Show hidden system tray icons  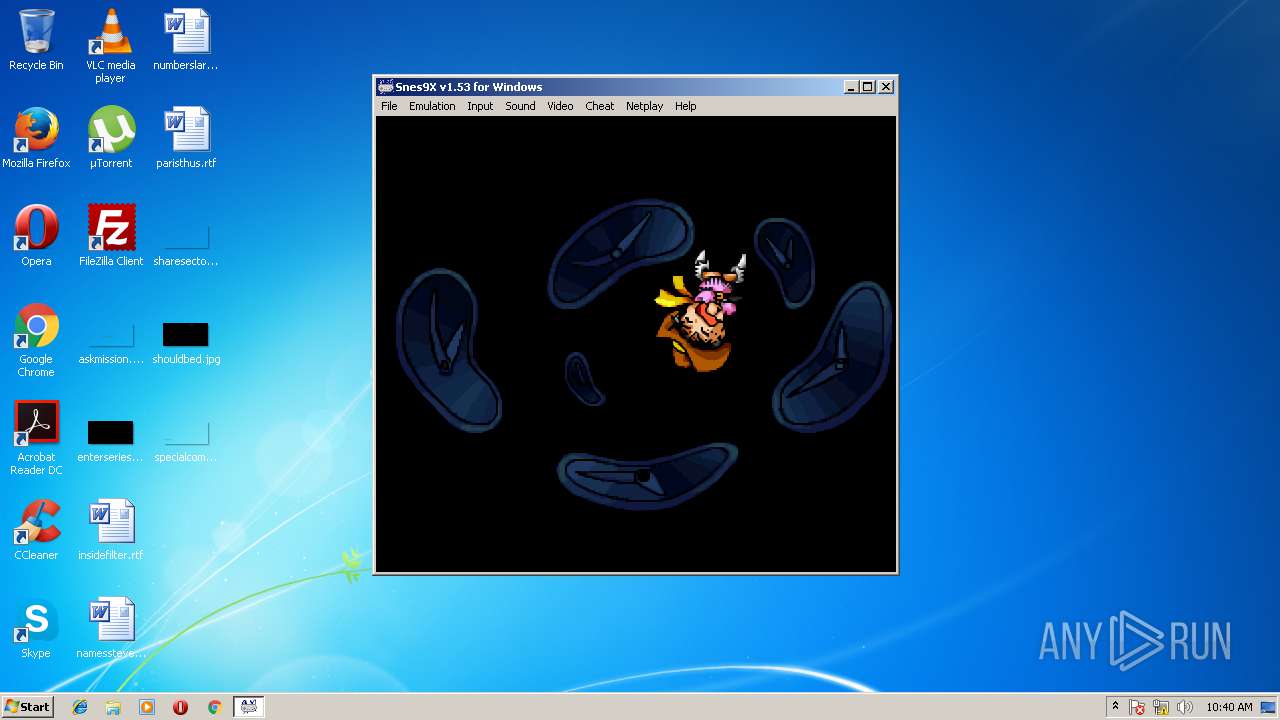[1115, 707]
